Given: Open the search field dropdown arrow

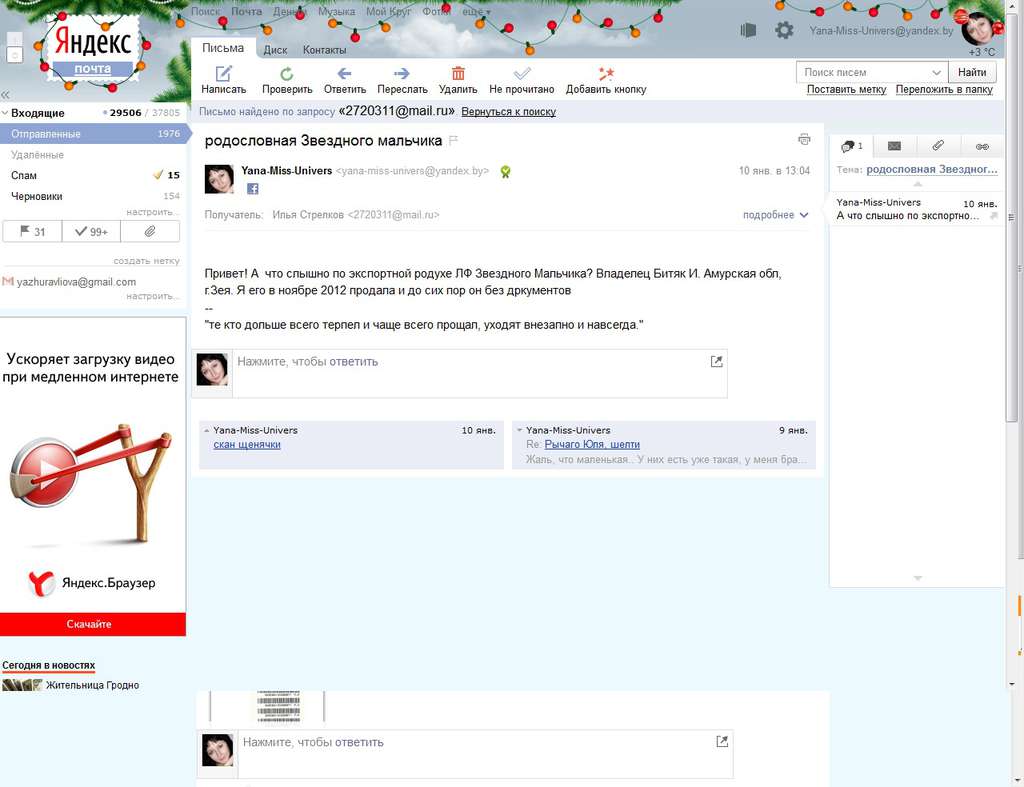Looking at the screenshot, I should point(936,72).
